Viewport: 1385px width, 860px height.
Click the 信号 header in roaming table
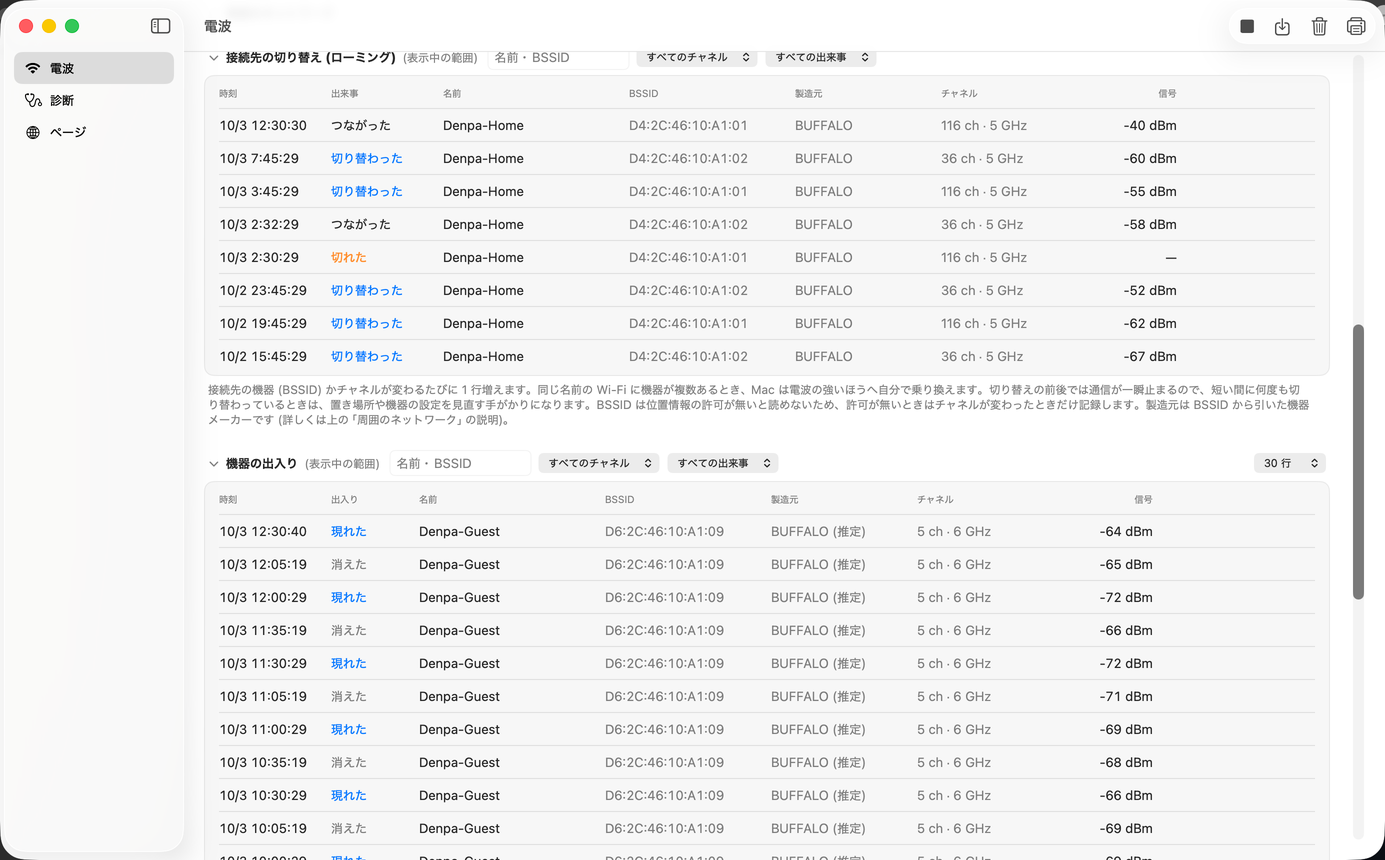pos(1167,93)
